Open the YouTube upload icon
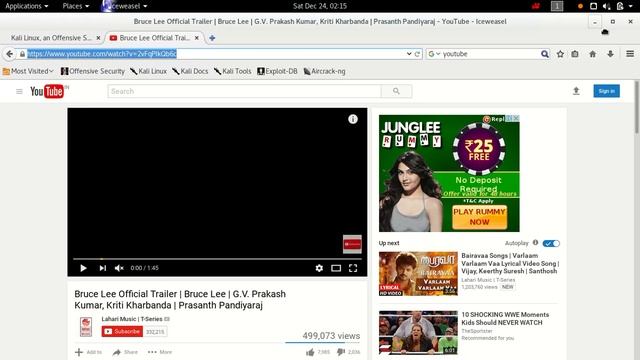 (x=576, y=91)
